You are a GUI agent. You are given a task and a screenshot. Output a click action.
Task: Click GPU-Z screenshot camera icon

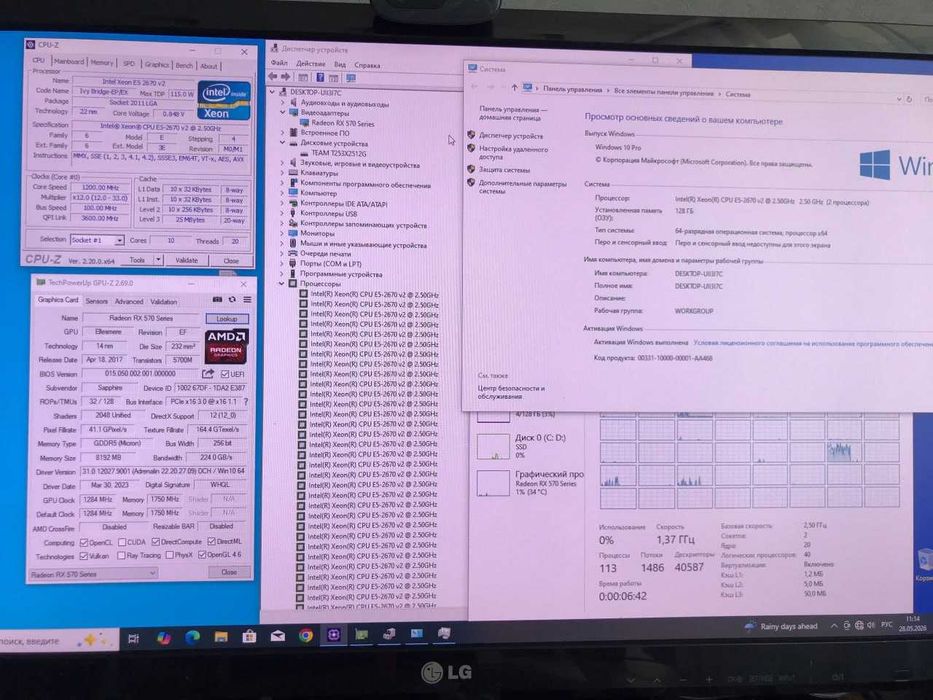(x=217, y=300)
